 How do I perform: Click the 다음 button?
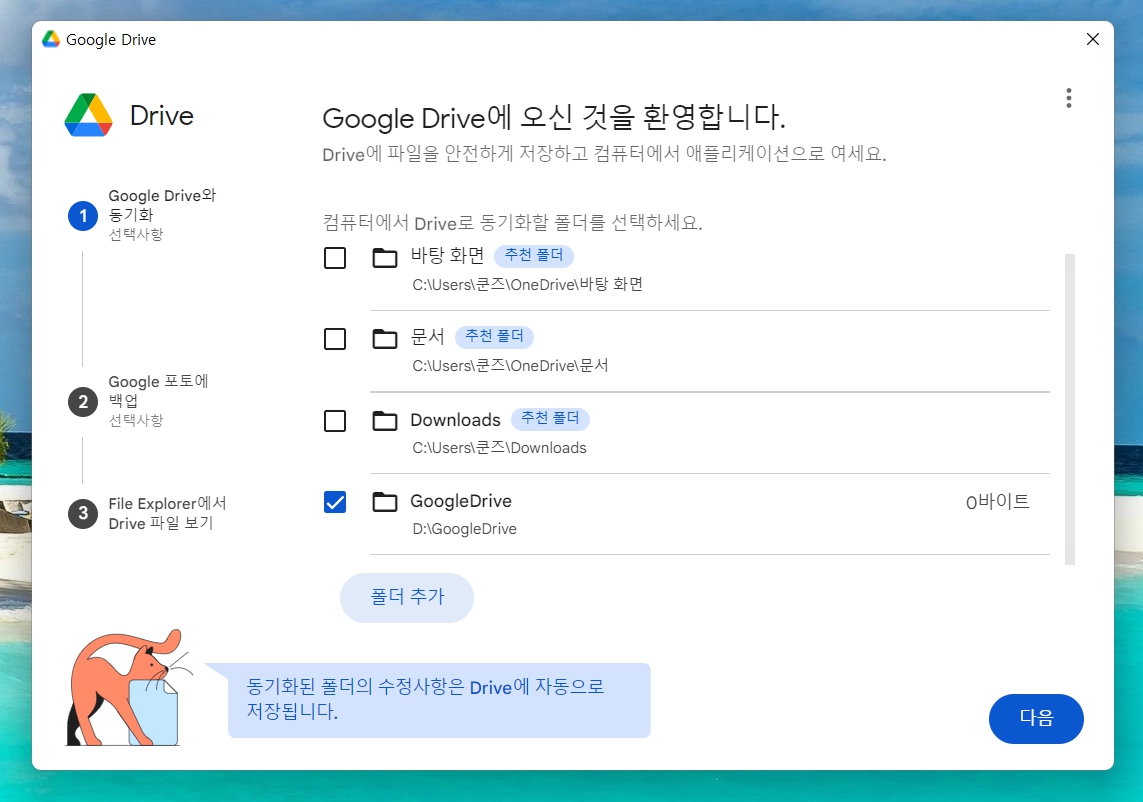1036,718
